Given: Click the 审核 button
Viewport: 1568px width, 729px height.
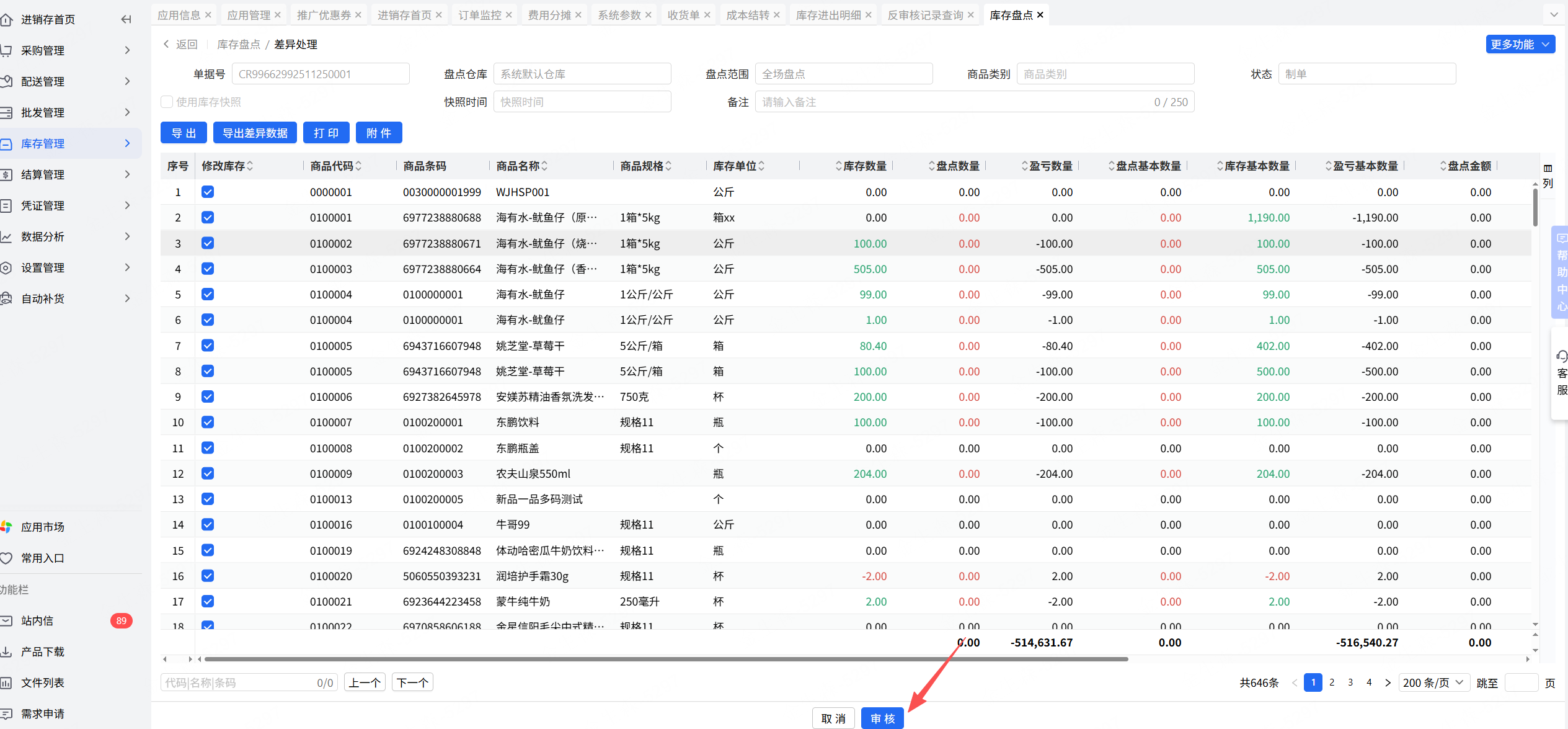Looking at the screenshot, I should 882,718.
